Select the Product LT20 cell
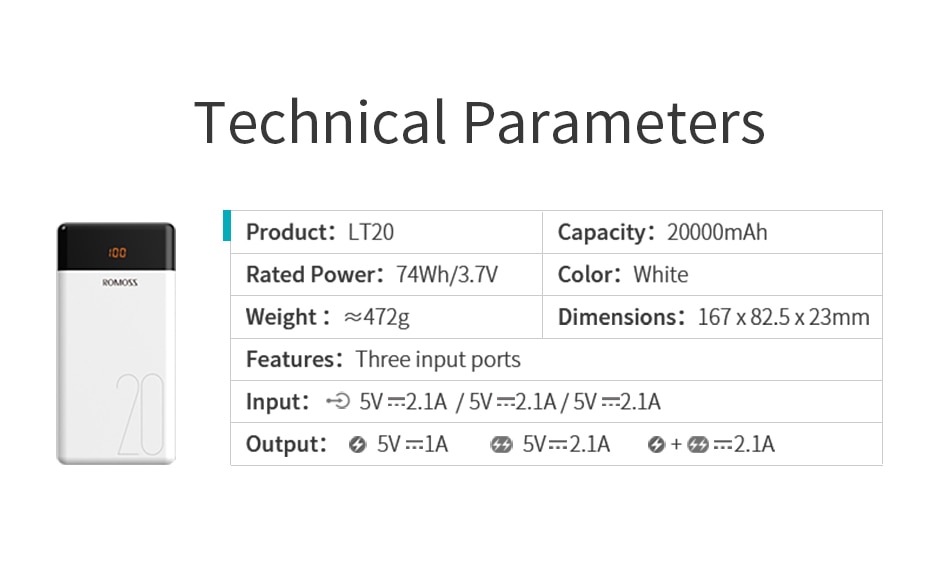The height and width of the screenshot is (561, 930). point(387,232)
